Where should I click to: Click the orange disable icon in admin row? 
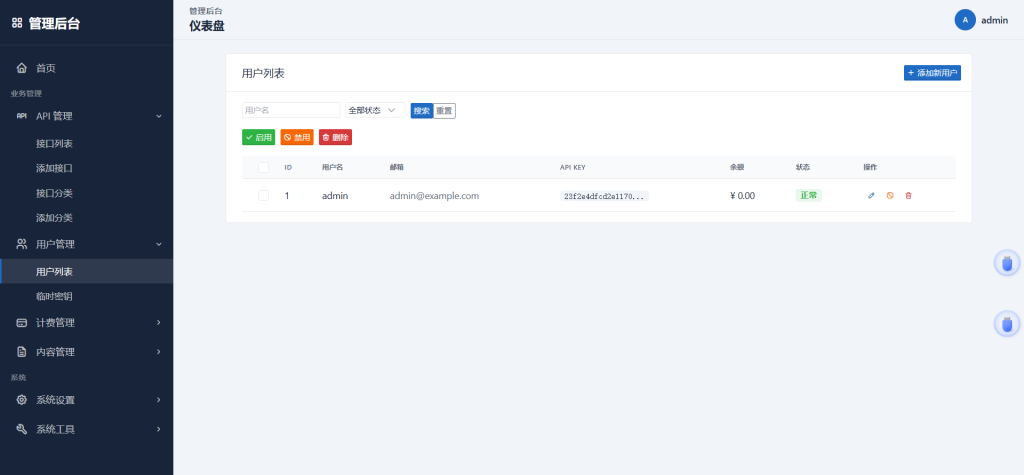point(889,195)
